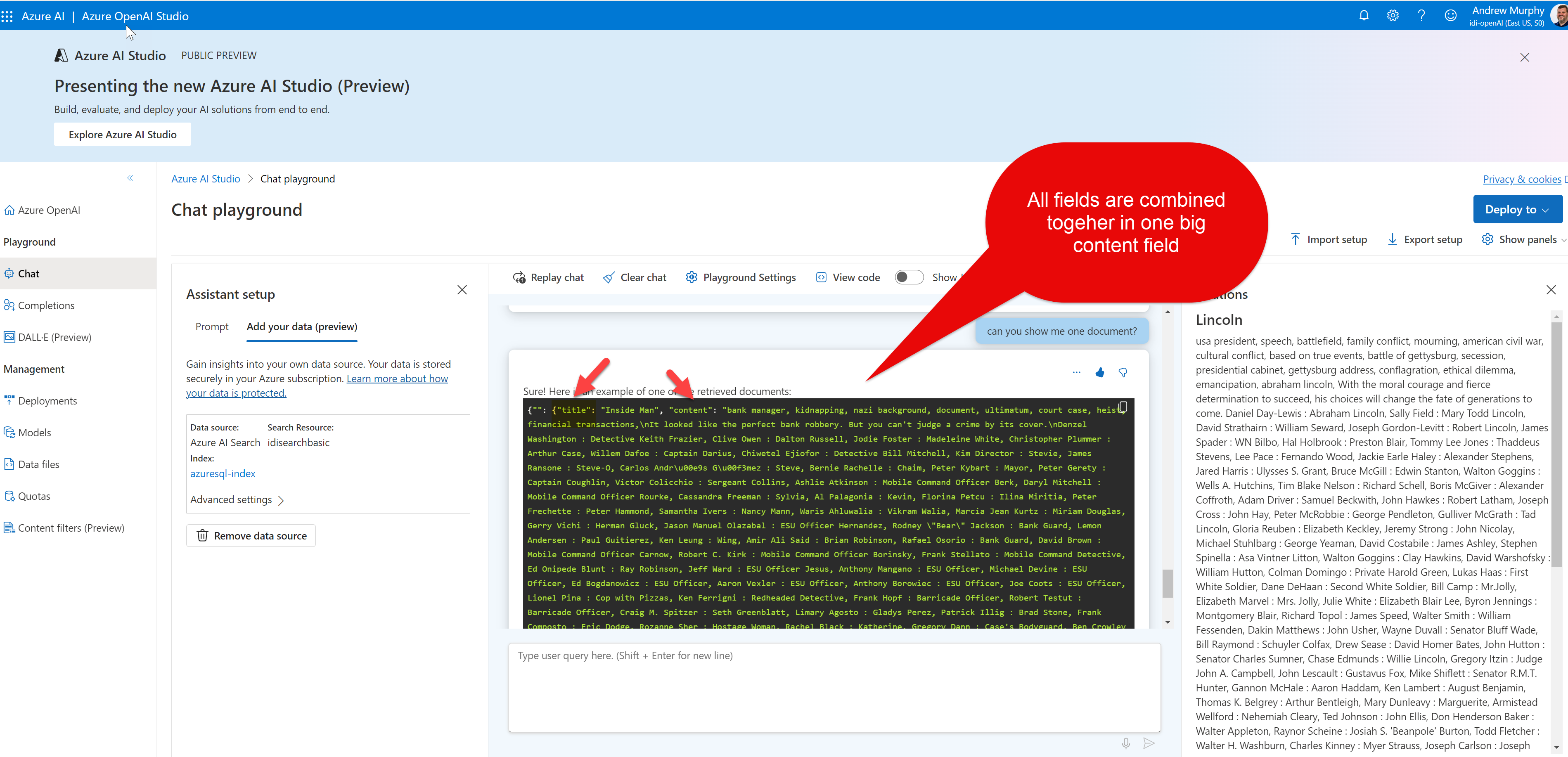Open the app launcher grid icon
Screen dimensions: 1568x757
click(7, 17)
